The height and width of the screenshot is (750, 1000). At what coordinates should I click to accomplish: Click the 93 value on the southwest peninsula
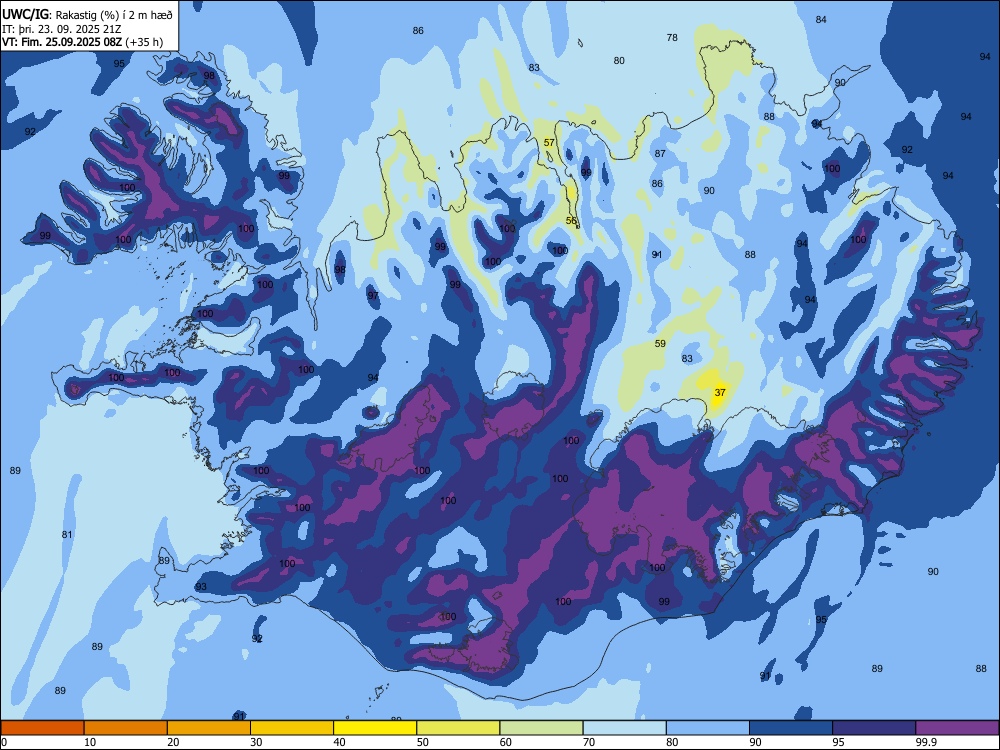coord(201,587)
